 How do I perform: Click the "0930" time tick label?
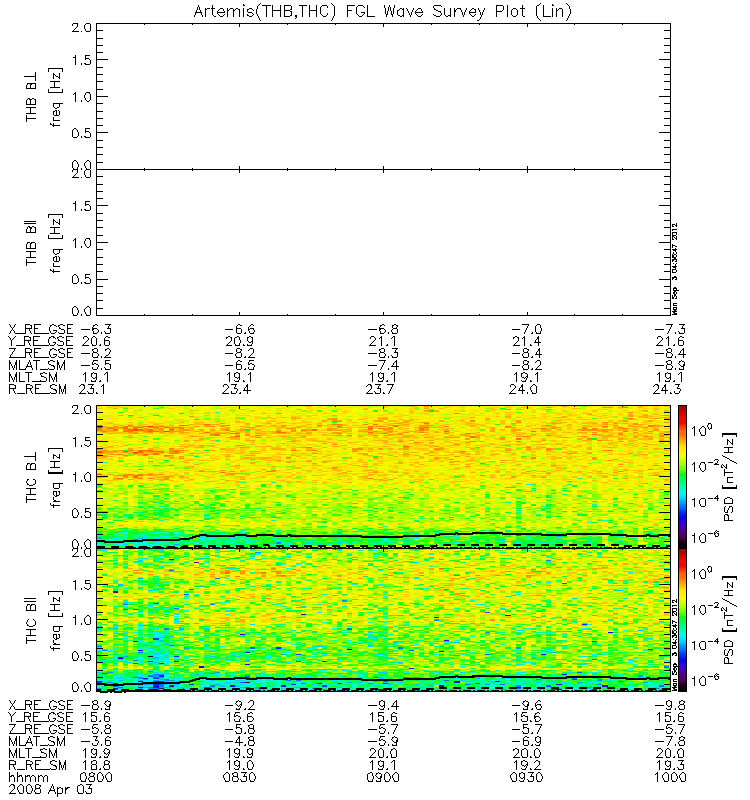pyautogui.click(x=527, y=778)
